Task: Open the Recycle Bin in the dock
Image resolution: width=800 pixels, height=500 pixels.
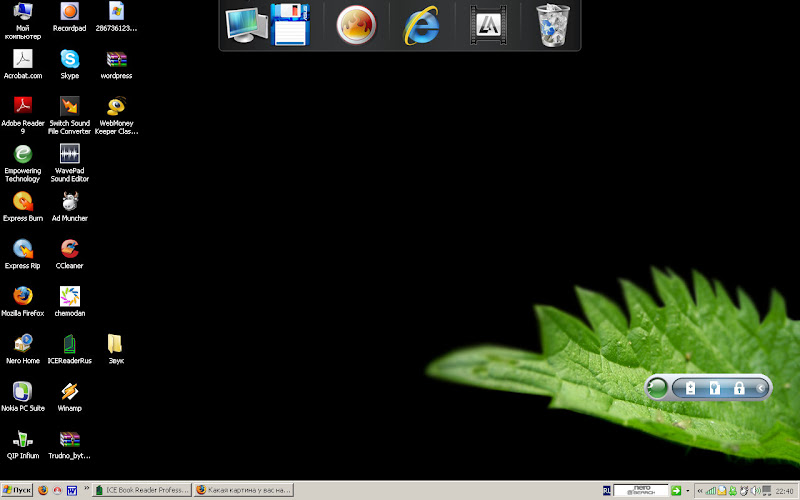Action: [x=552, y=26]
